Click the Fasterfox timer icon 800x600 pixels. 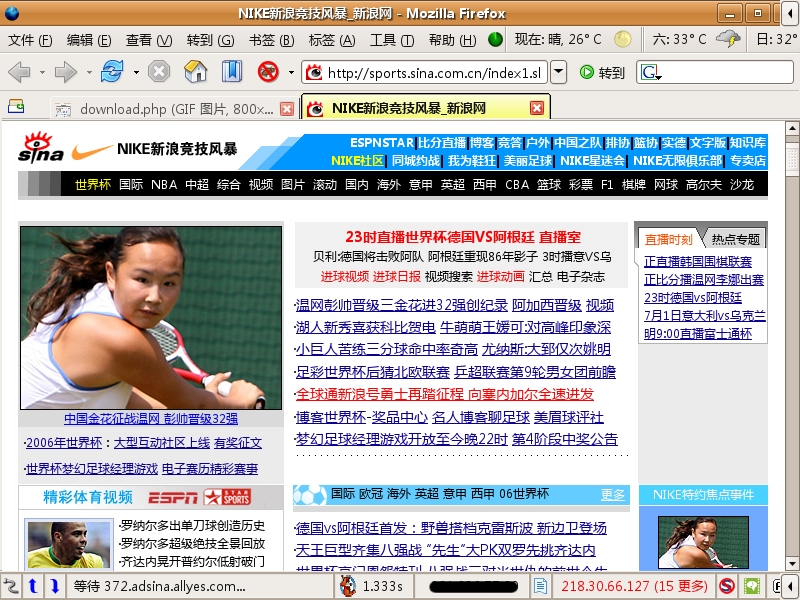(348, 586)
